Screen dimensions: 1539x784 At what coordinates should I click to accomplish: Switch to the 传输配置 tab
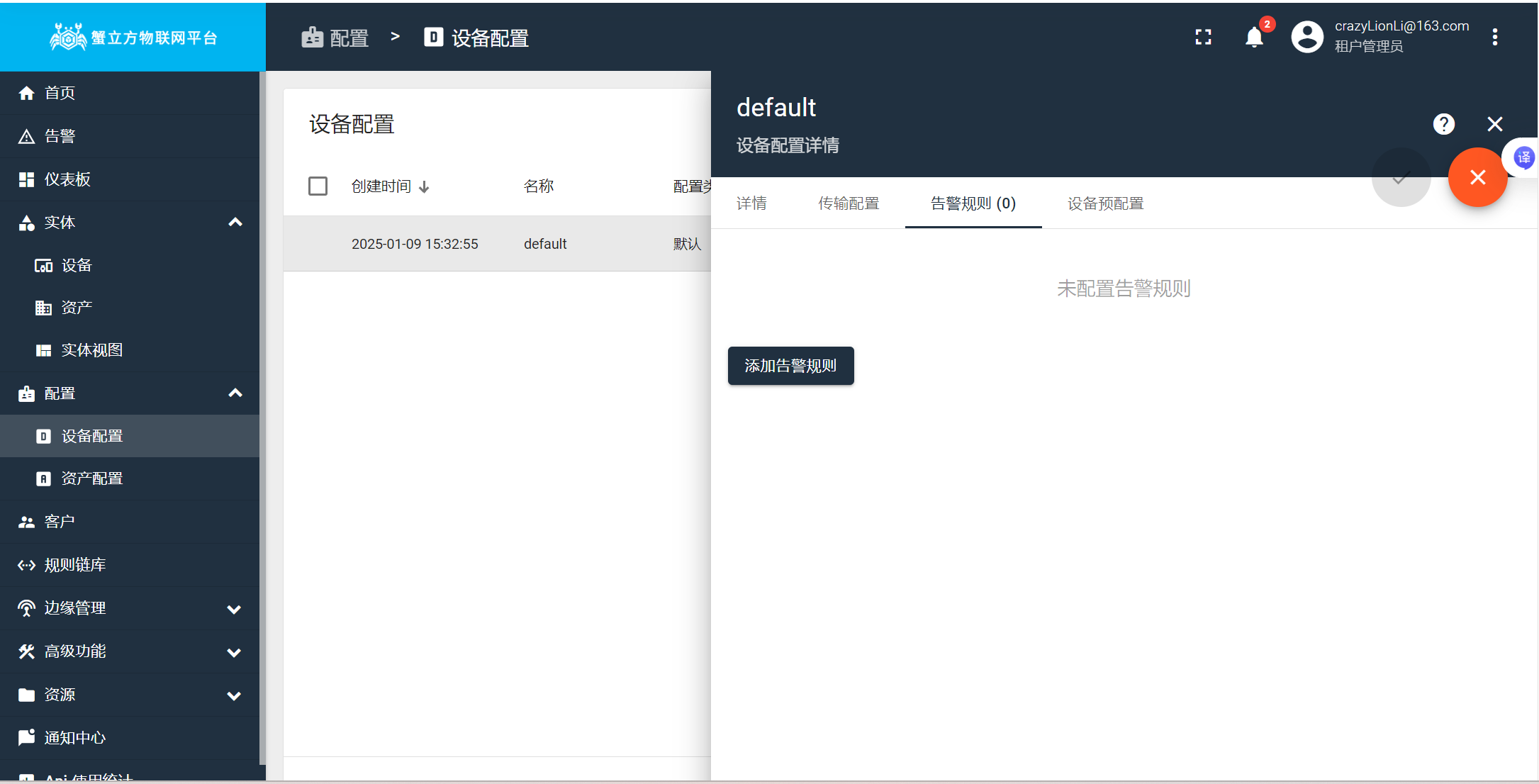[849, 203]
